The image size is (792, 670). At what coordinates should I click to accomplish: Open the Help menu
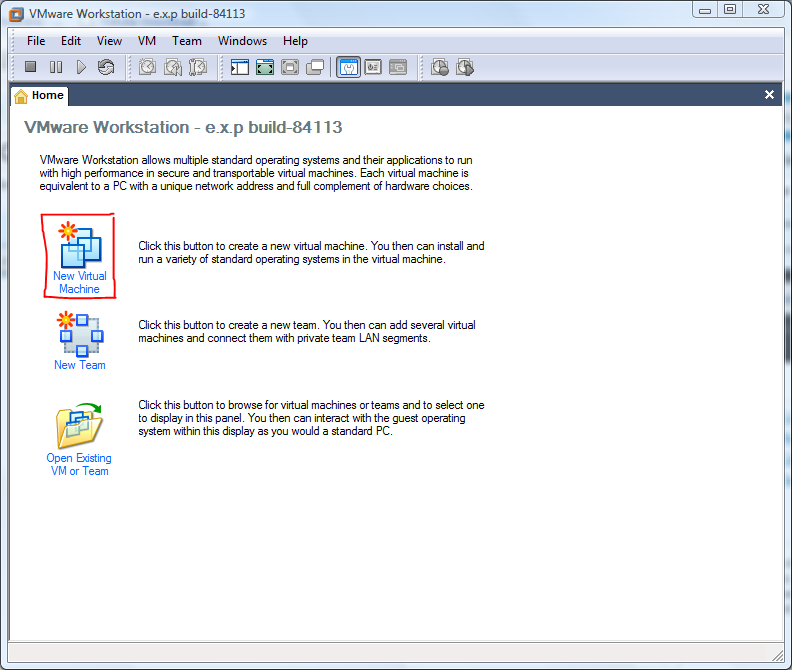click(x=295, y=41)
